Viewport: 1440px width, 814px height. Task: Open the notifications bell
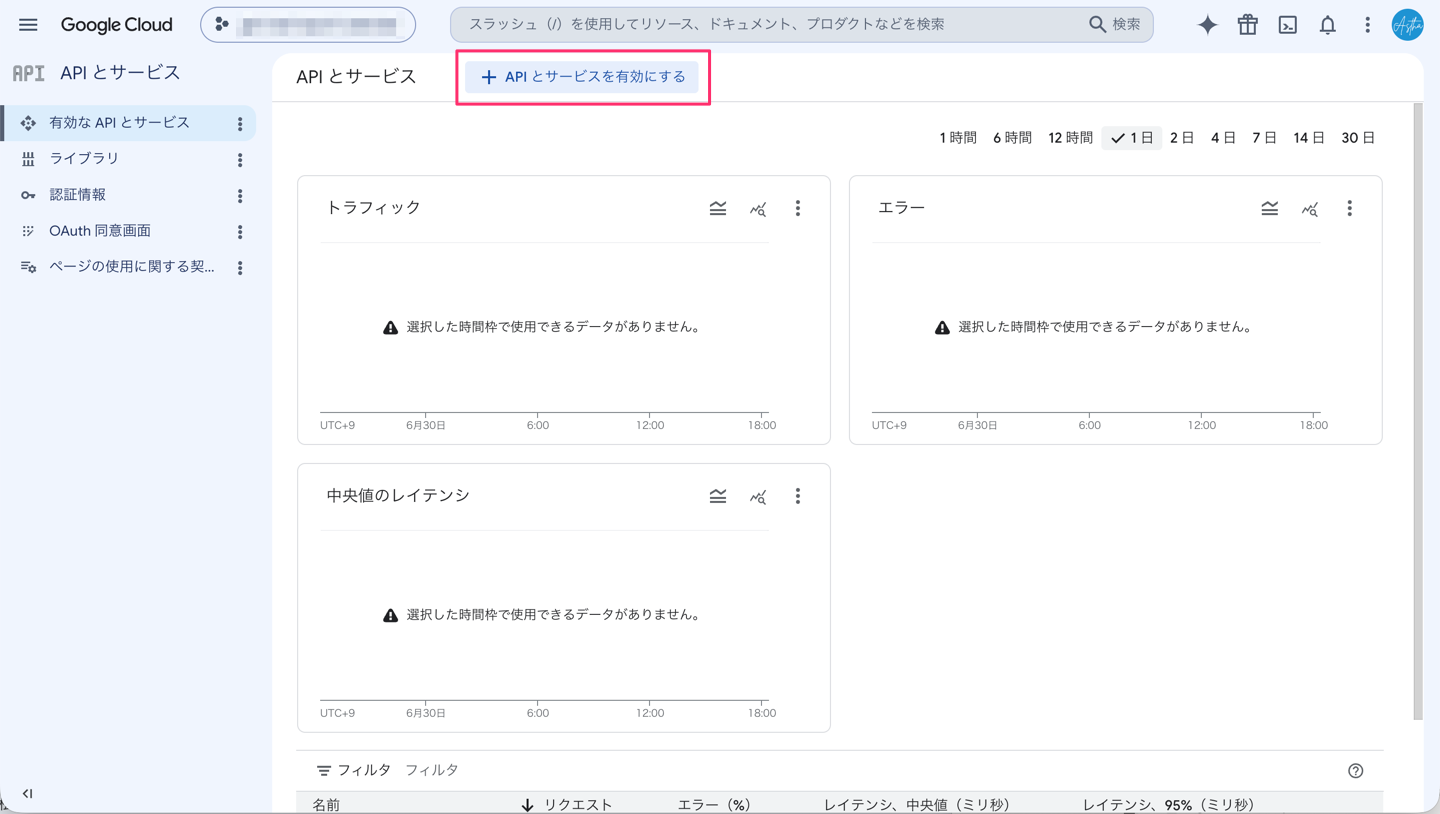click(1328, 25)
